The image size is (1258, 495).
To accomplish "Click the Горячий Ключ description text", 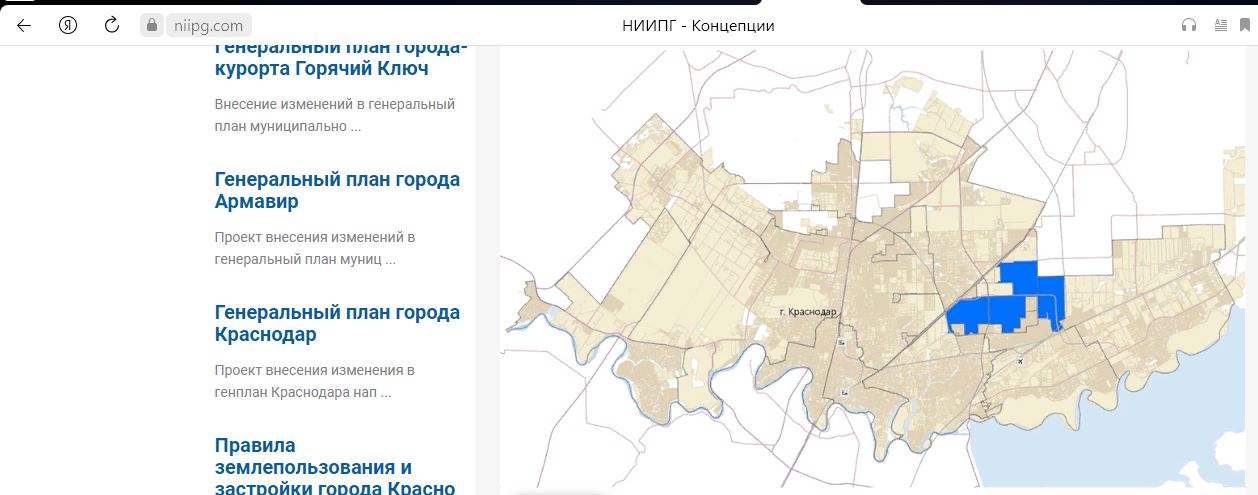I will tap(334, 115).
